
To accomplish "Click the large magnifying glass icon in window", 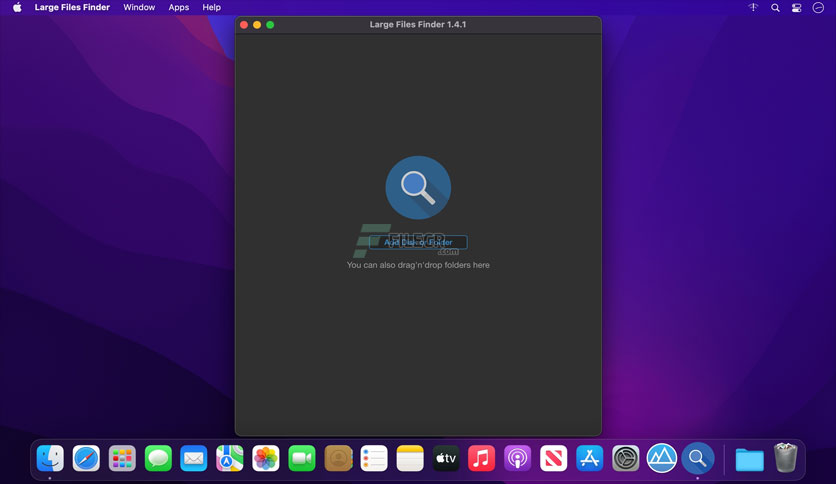I will 418,188.
